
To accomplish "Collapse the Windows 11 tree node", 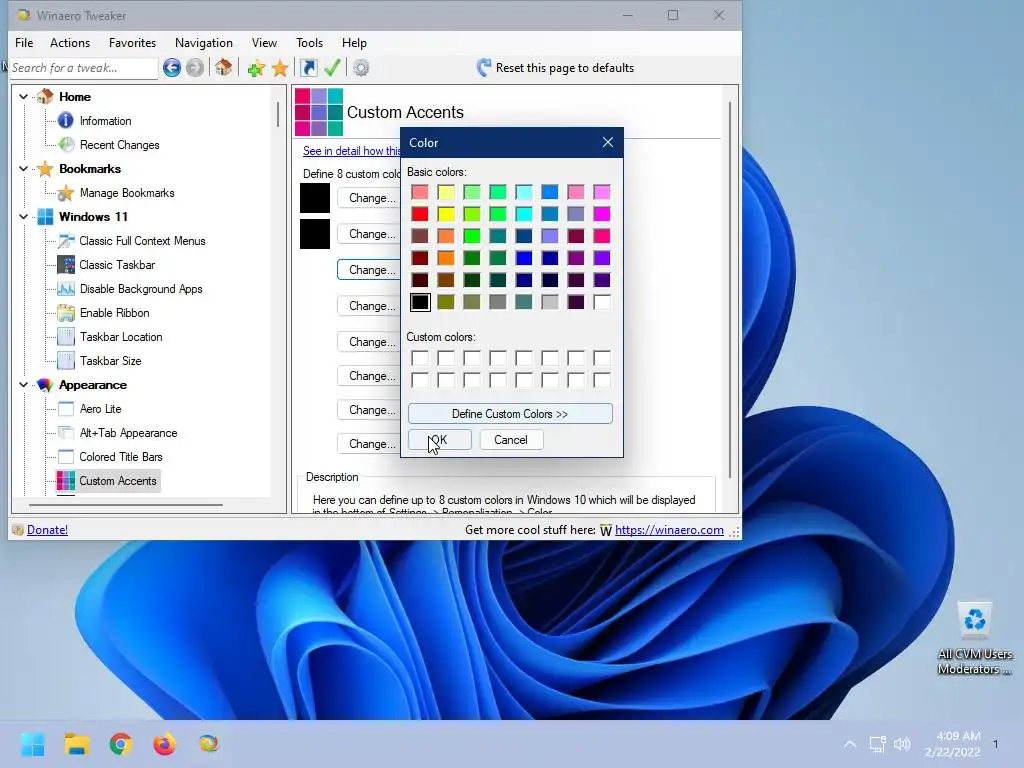I will point(24,216).
